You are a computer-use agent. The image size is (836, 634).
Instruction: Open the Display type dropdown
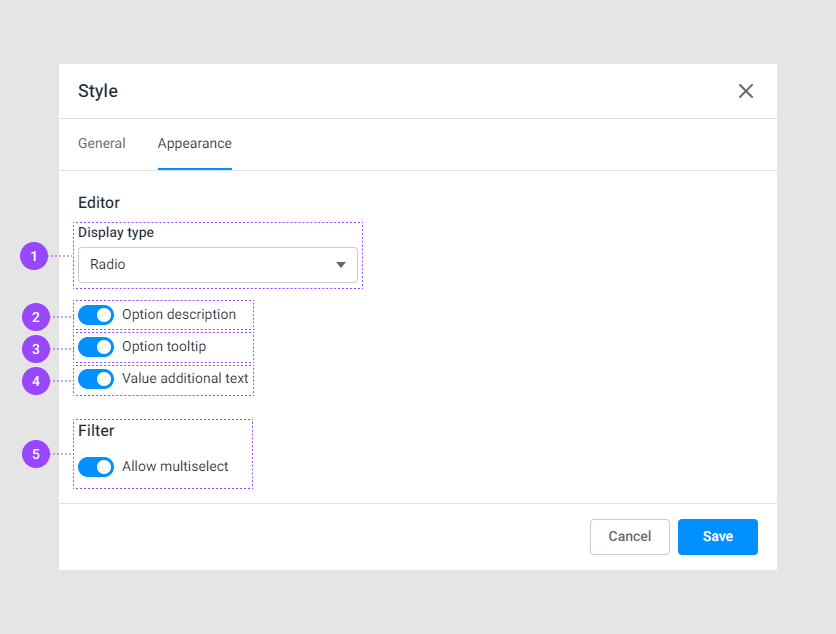tap(217, 264)
